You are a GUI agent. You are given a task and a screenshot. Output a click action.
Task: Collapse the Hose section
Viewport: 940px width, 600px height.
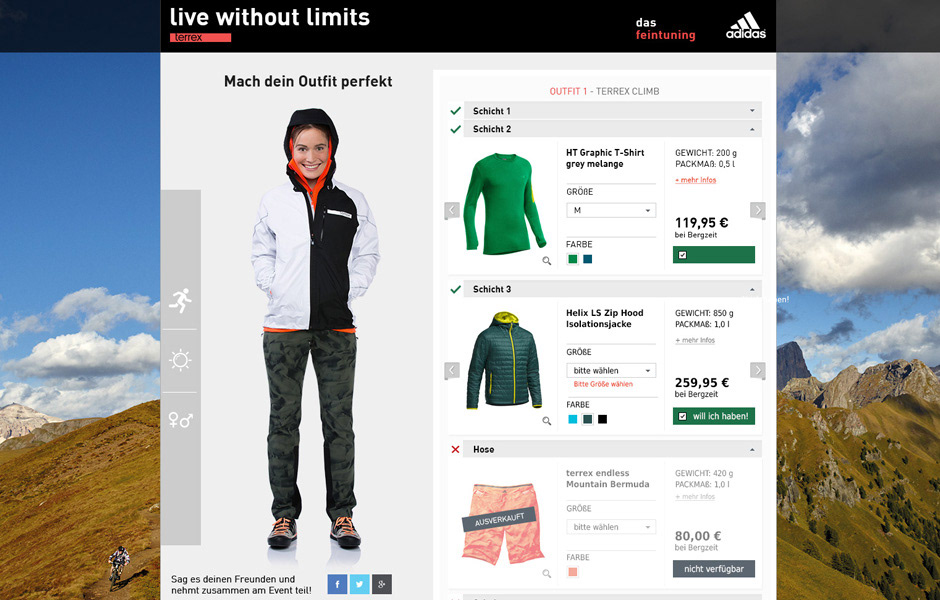click(613, 450)
